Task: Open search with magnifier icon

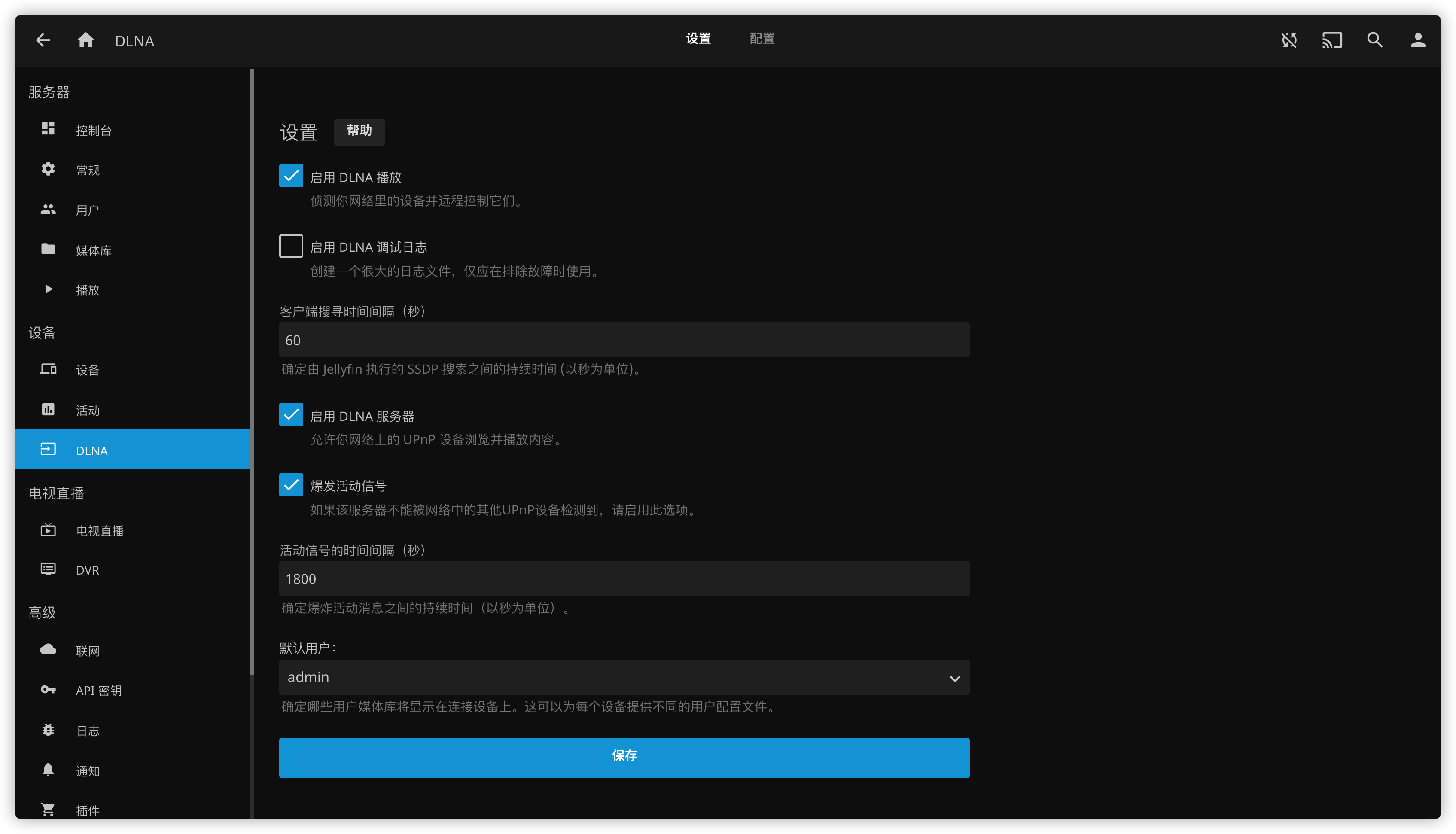Action: click(1375, 40)
